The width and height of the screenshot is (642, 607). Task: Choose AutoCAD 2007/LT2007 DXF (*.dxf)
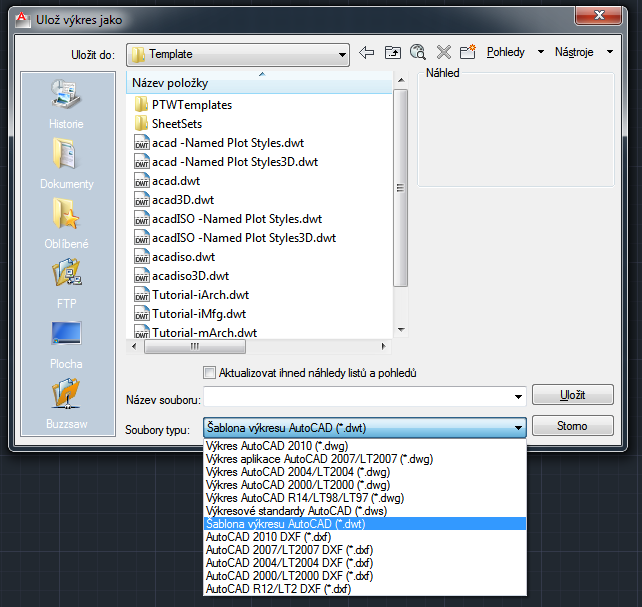(364, 550)
